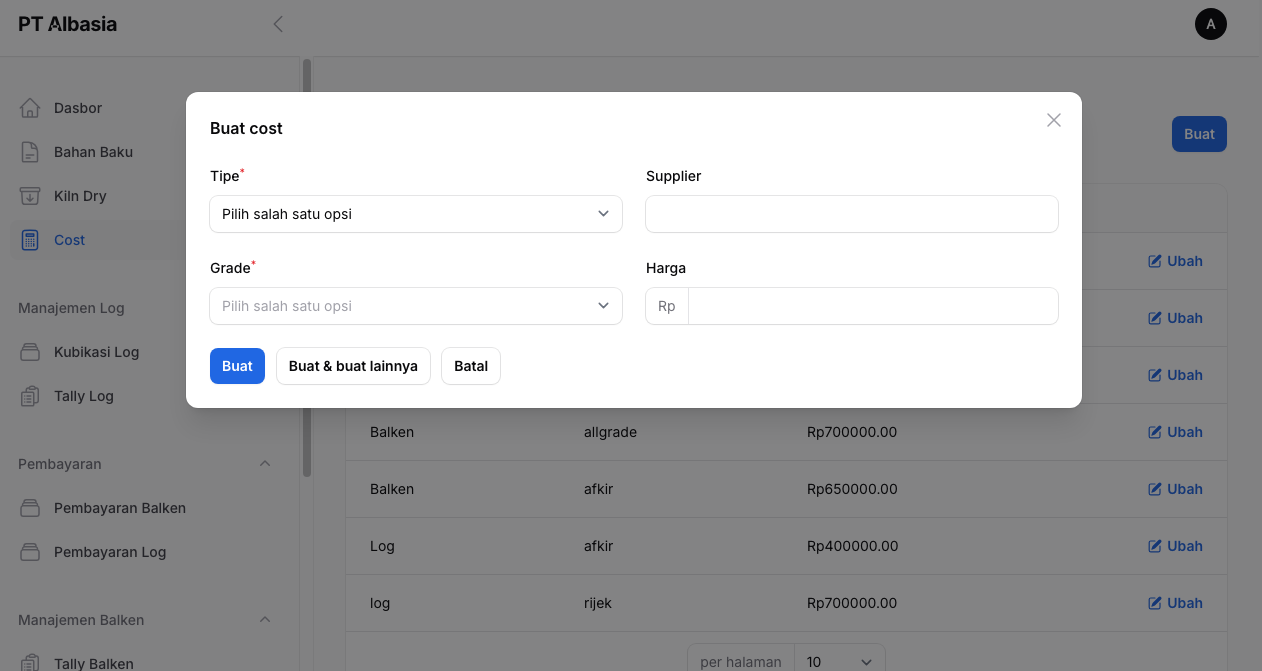Collapse the sidebar with the chevron
The height and width of the screenshot is (671, 1262).
pyautogui.click(x=278, y=24)
